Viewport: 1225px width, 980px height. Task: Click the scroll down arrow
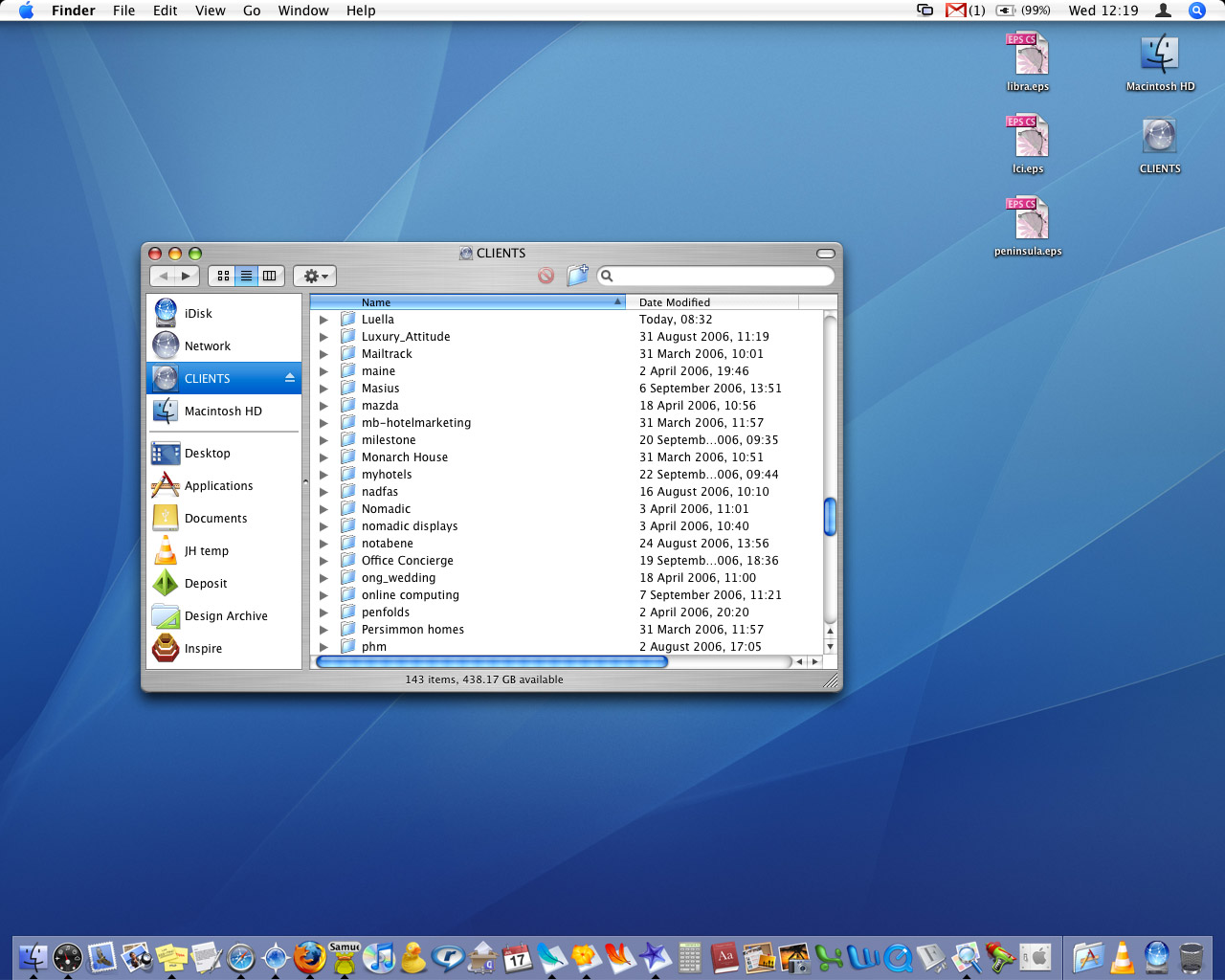coord(830,647)
